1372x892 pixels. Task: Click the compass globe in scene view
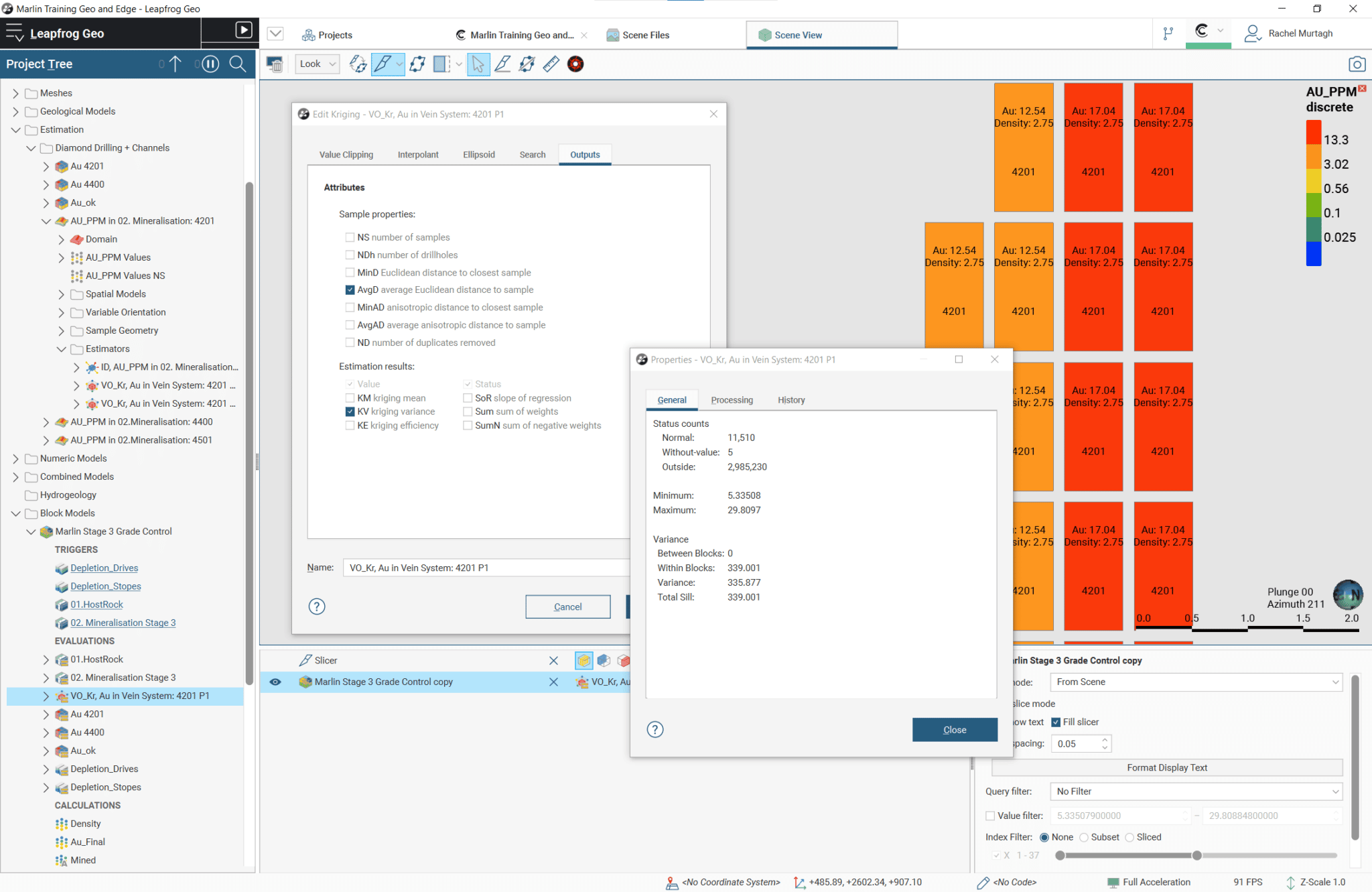(x=1348, y=594)
